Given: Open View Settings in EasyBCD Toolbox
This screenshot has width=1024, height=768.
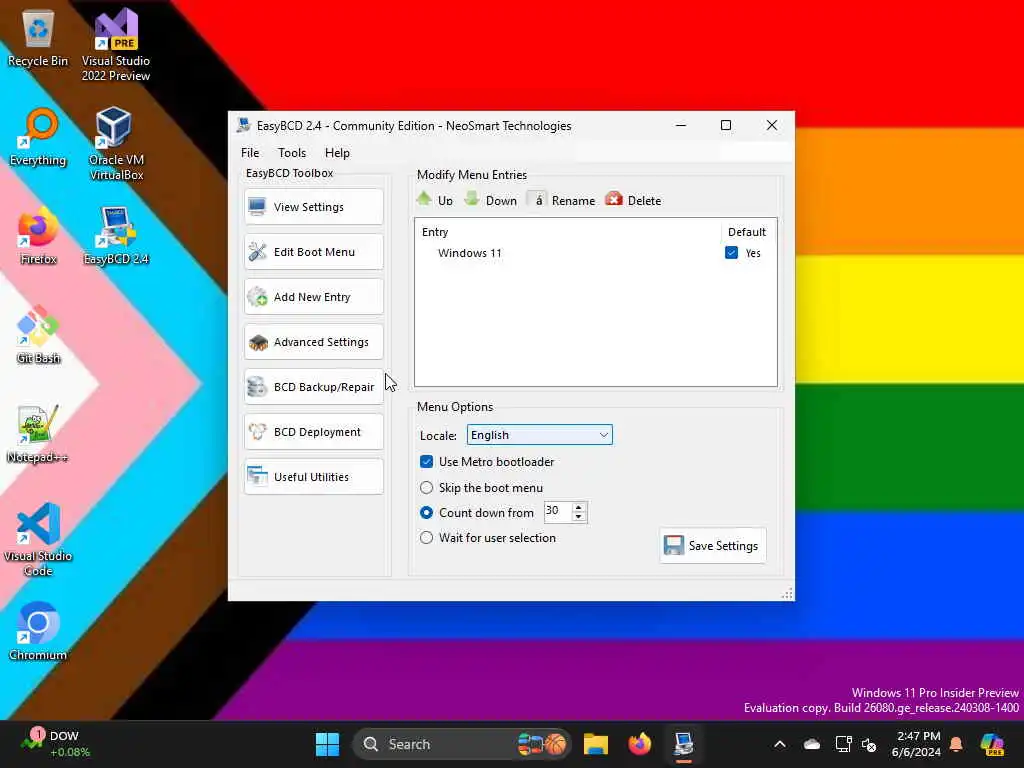Looking at the screenshot, I should [313, 207].
